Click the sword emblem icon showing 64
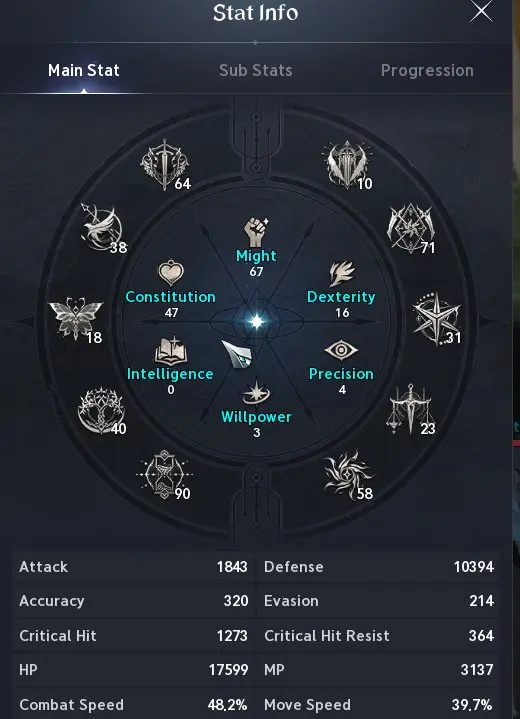 [165, 164]
